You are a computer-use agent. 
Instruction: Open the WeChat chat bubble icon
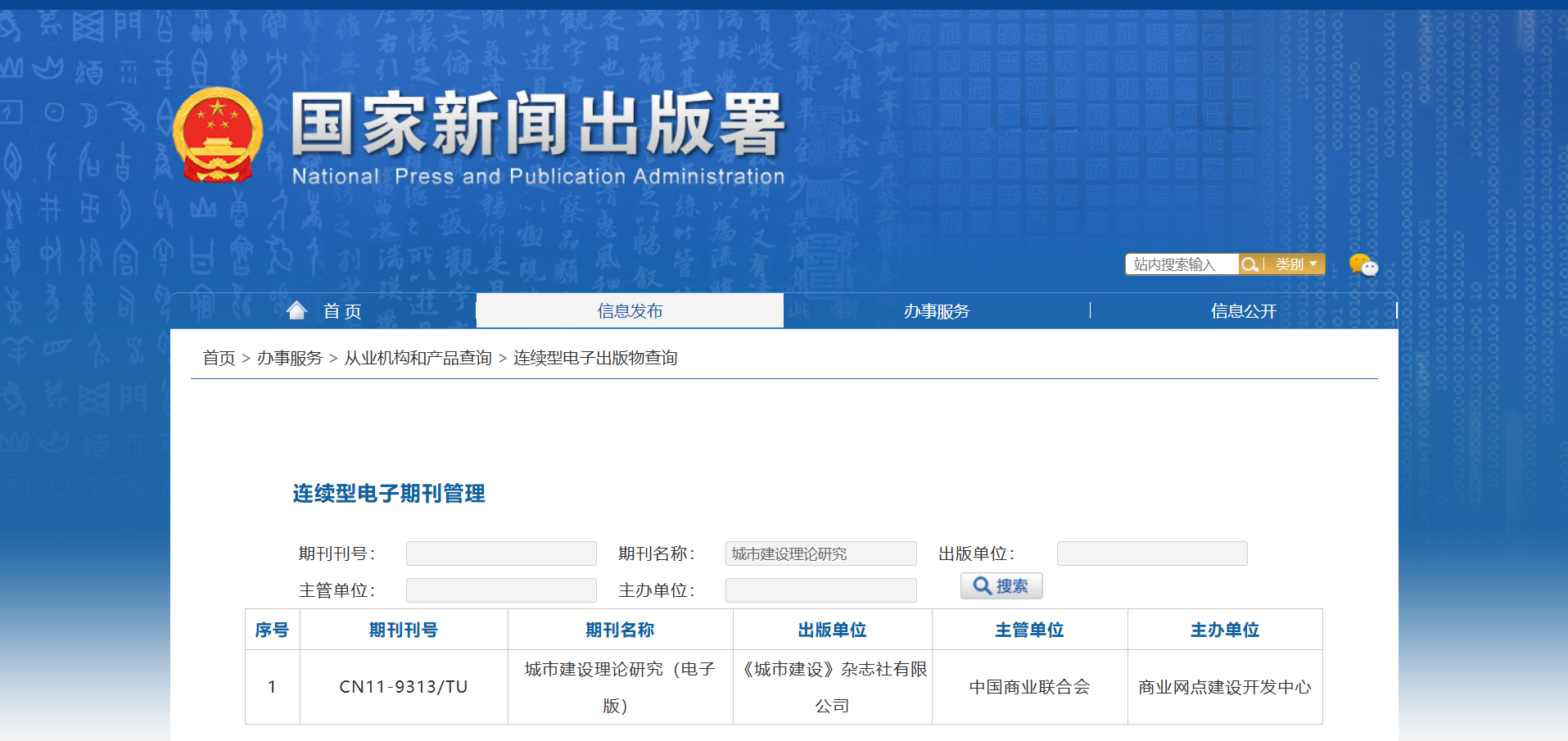point(1363,265)
